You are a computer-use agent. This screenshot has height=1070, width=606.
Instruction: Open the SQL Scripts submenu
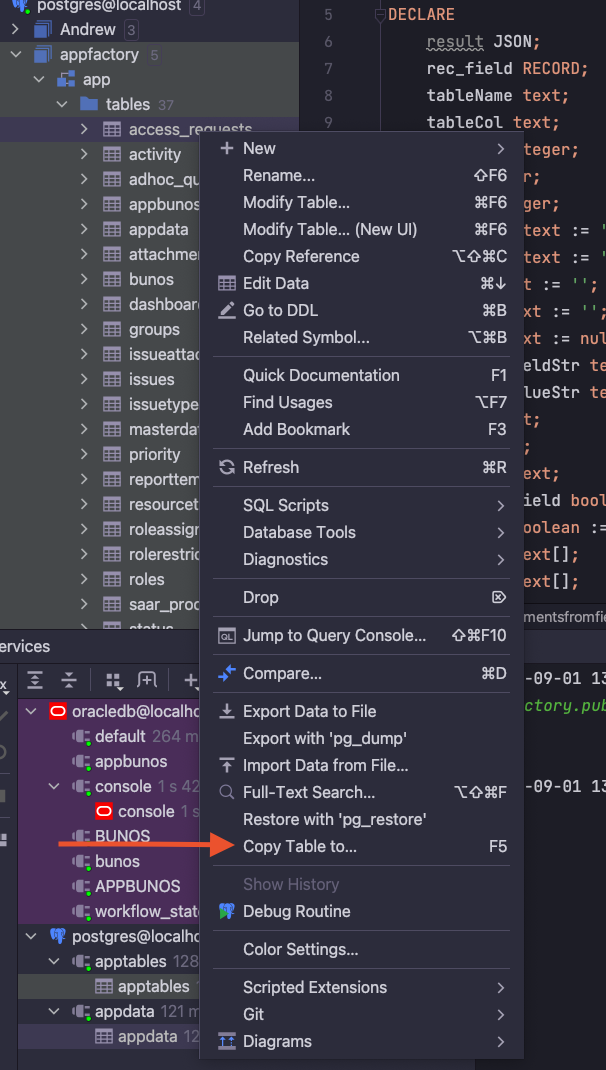(362, 506)
